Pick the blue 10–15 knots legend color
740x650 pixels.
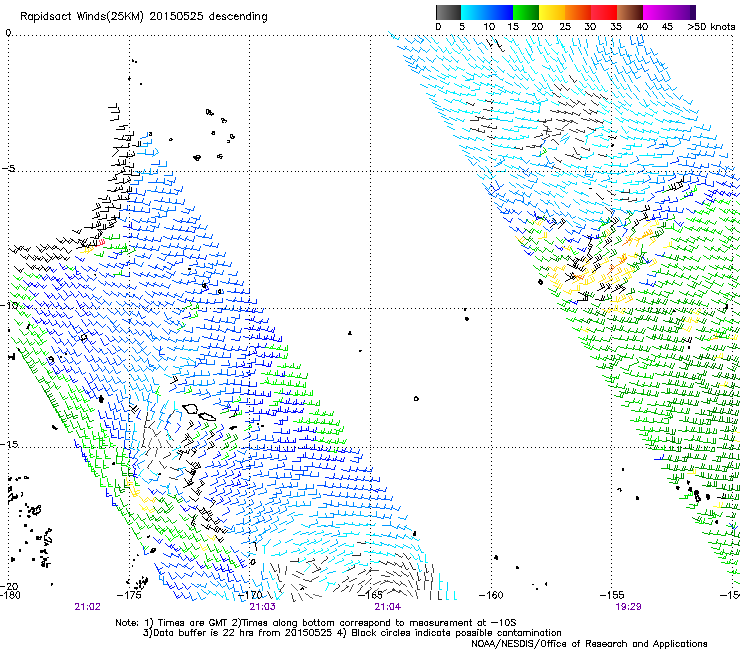pyautogui.click(x=500, y=12)
